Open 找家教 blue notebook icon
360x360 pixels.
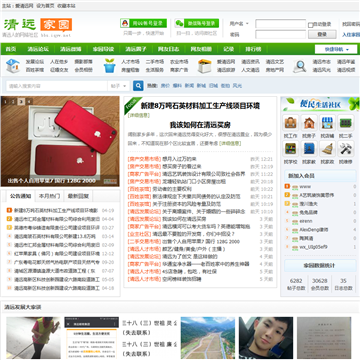(x=309, y=149)
